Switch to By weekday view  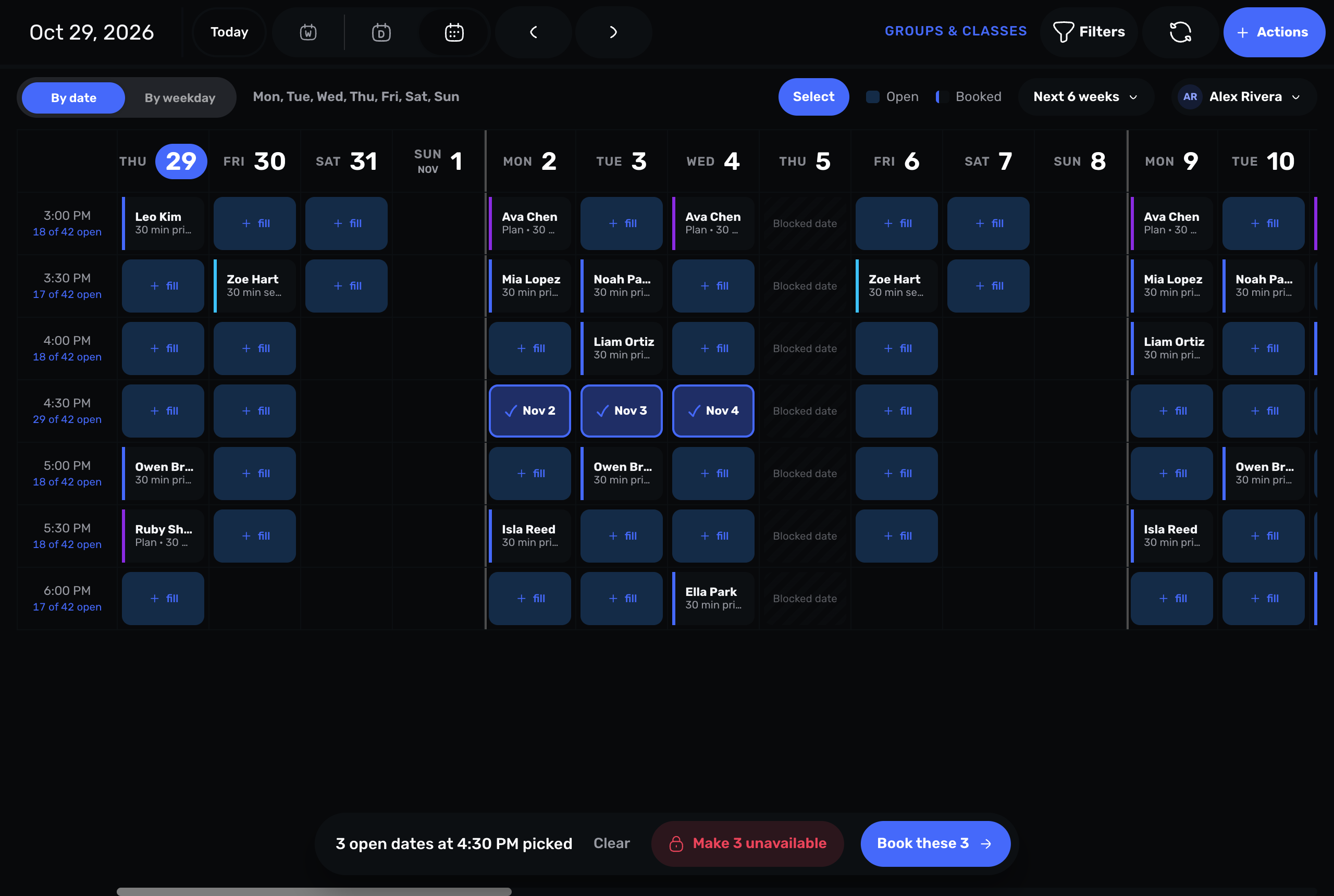pos(180,98)
